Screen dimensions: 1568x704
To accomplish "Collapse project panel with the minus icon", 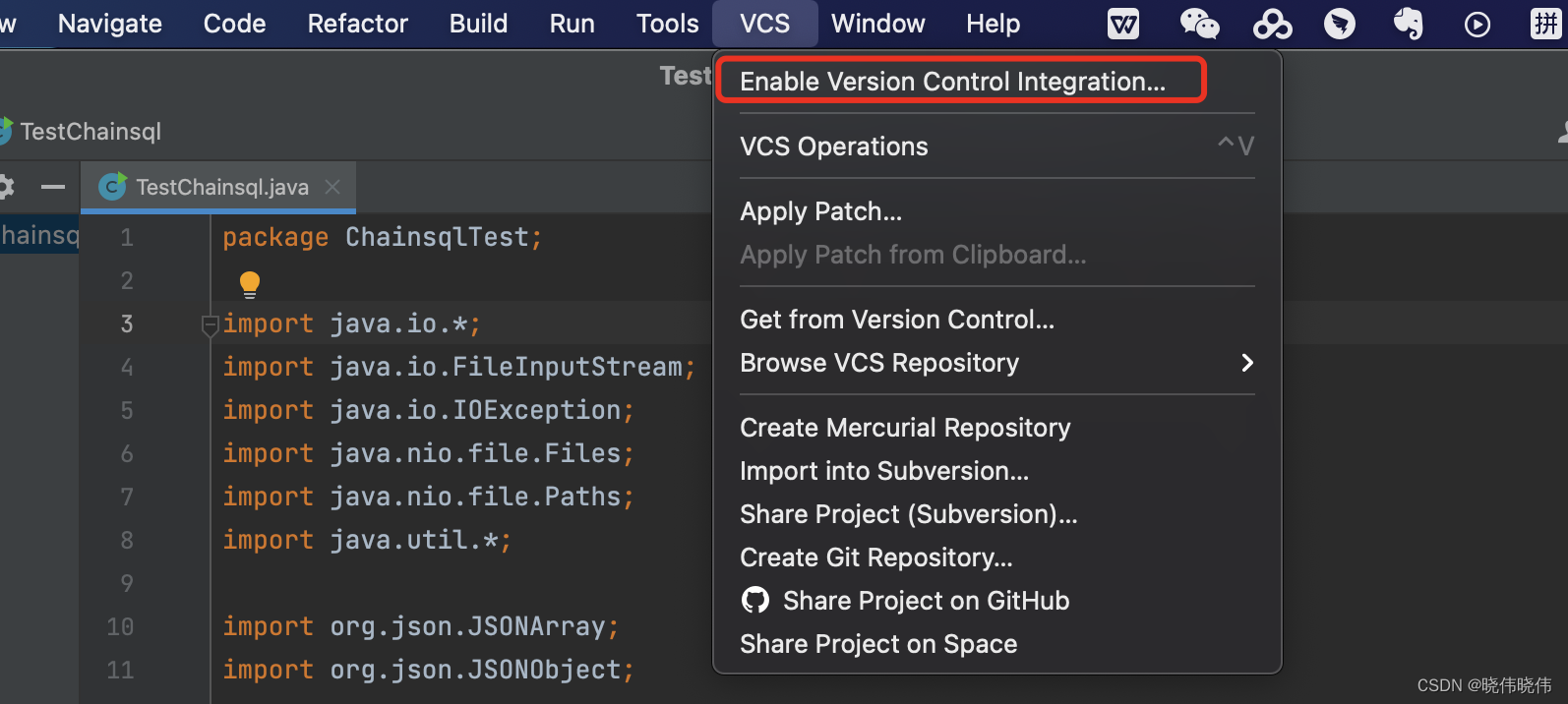I will pos(53,186).
